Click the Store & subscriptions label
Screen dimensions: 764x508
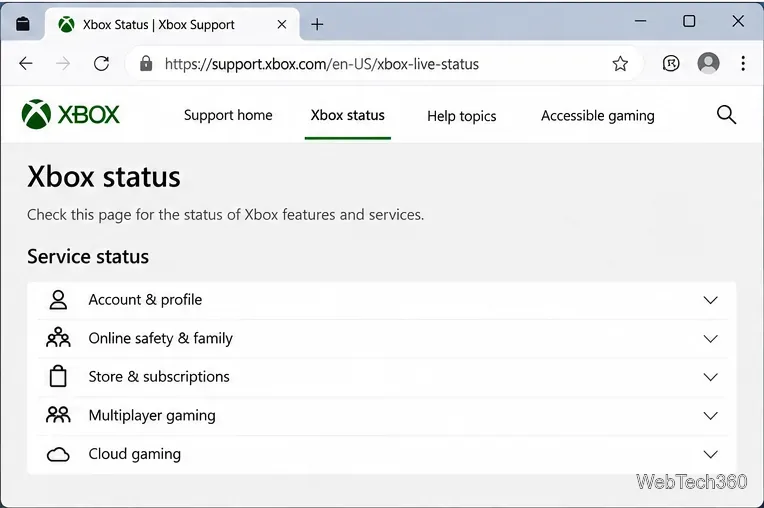[159, 376]
